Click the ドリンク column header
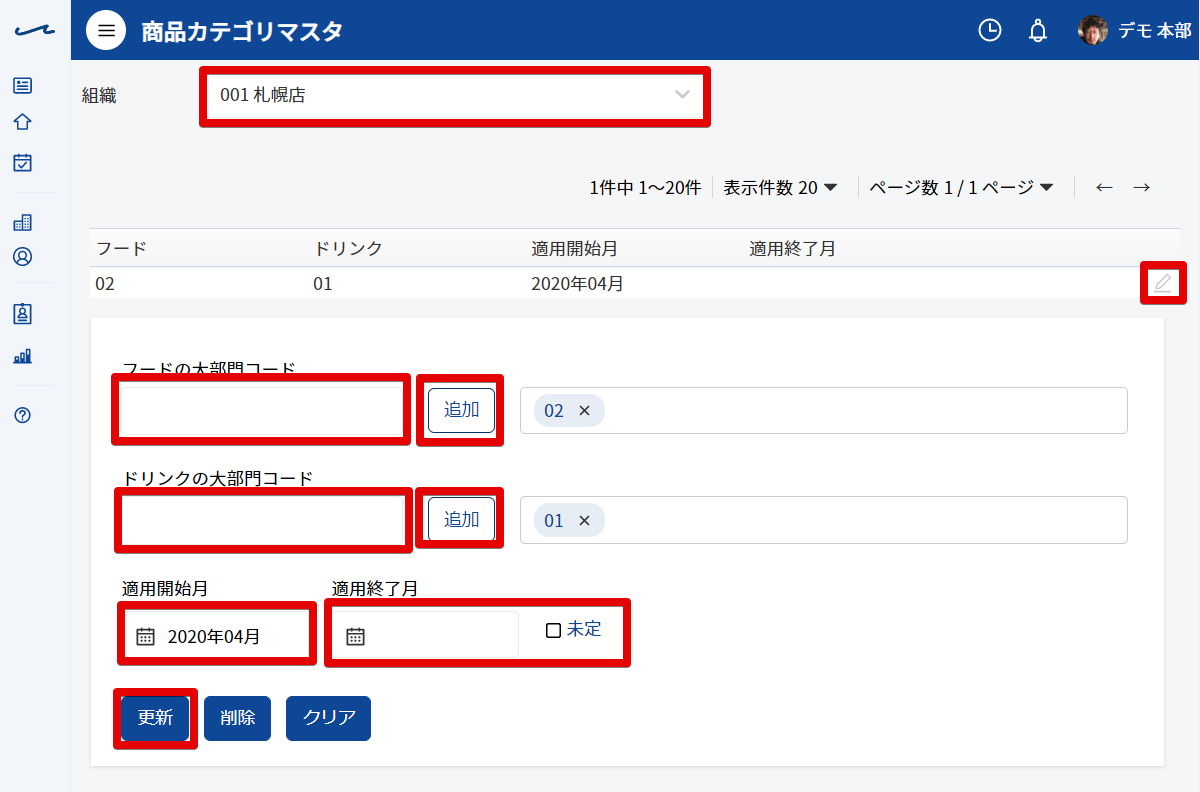This screenshot has height=792, width=1200. (348, 248)
